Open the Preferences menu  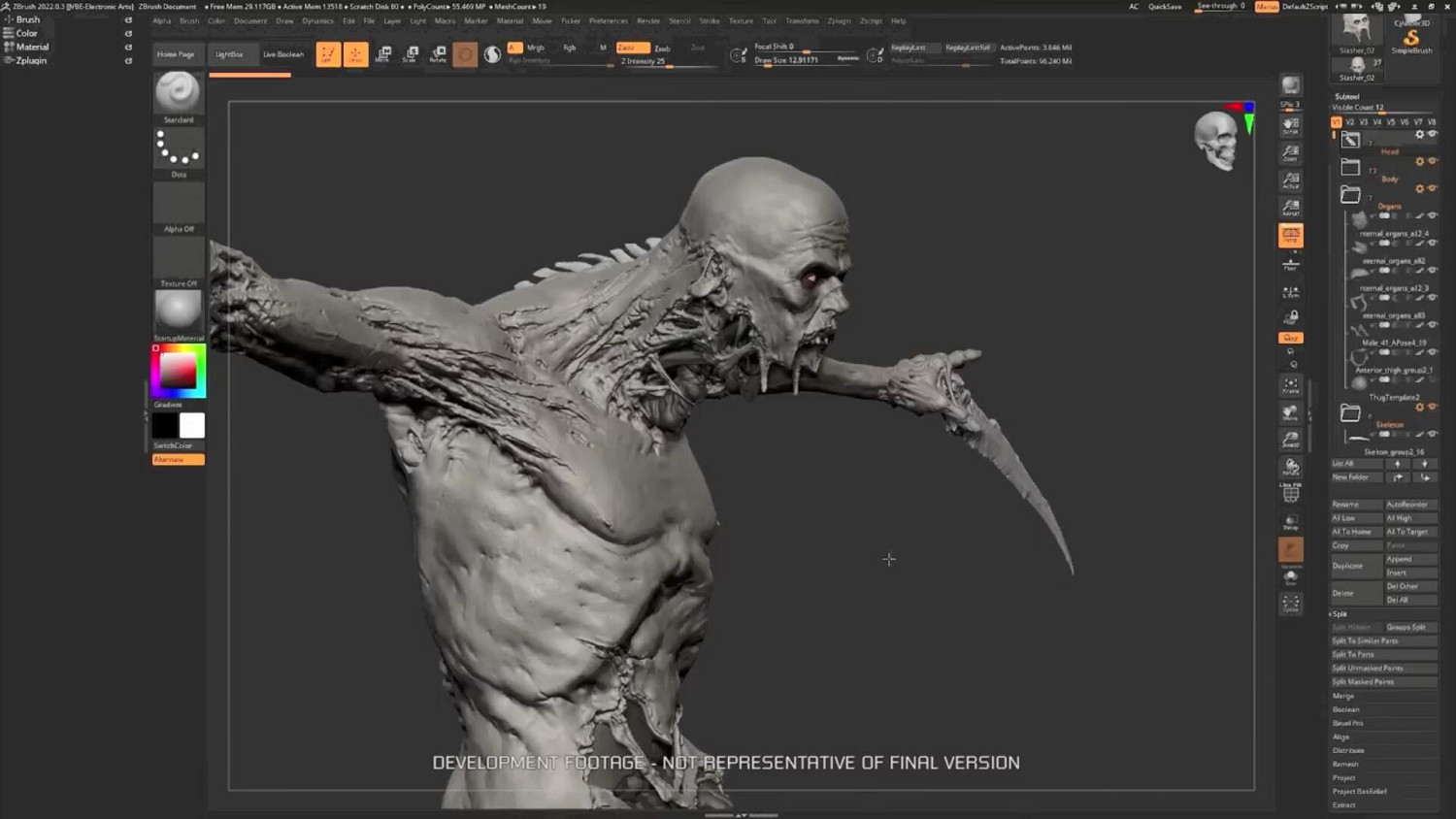pos(608,20)
